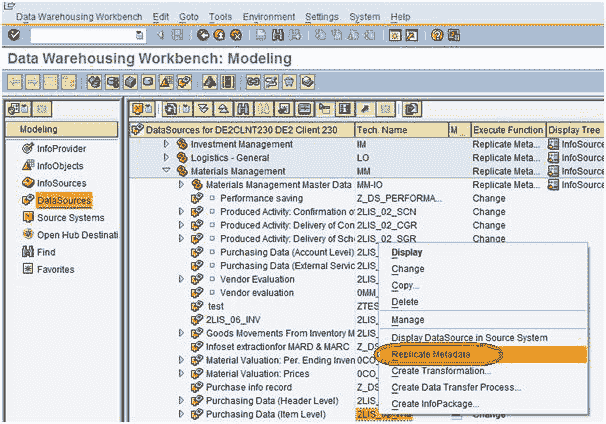Click the trash can icon in application toolbar
The width and height of the screenshot is (606, 424).
[x=289, y=82]
